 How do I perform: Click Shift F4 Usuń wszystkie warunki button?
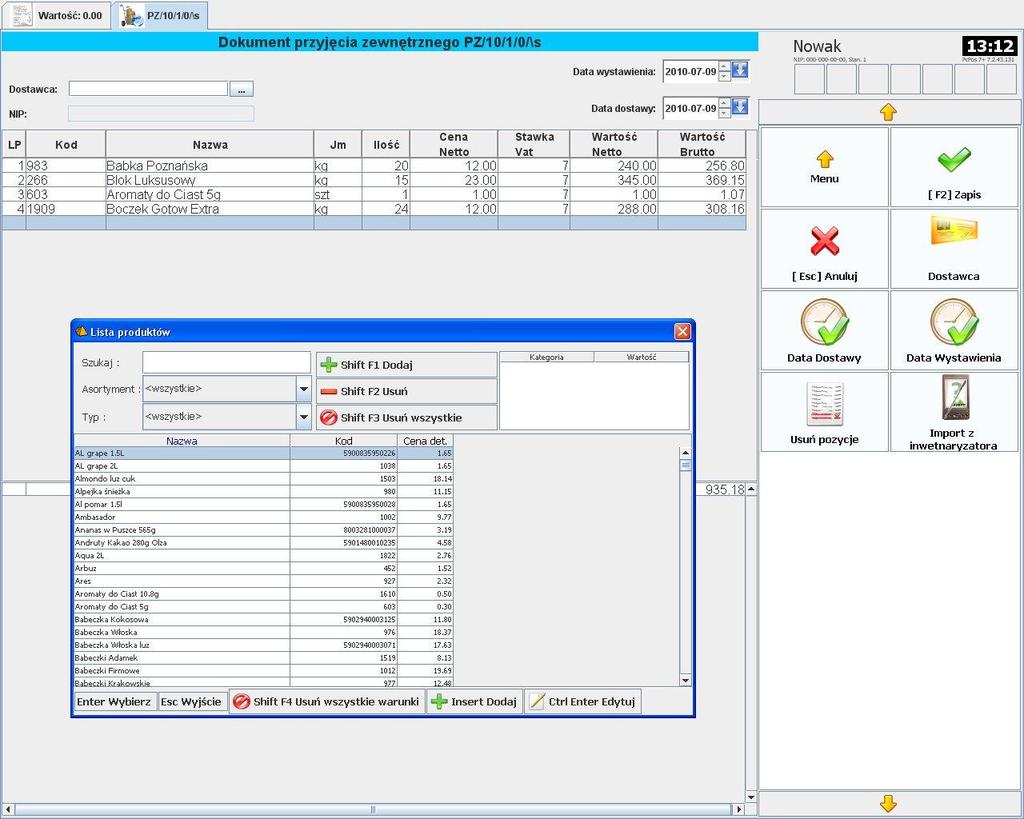[327, 701]
